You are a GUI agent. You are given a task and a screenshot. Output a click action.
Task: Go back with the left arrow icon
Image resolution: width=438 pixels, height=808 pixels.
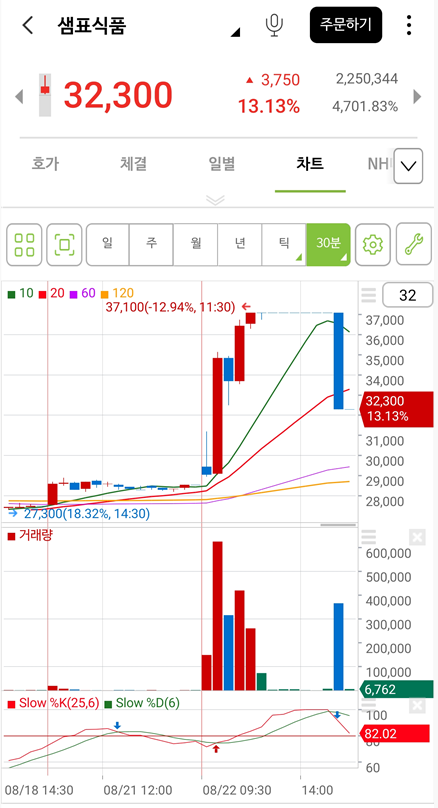coord(27,25)
